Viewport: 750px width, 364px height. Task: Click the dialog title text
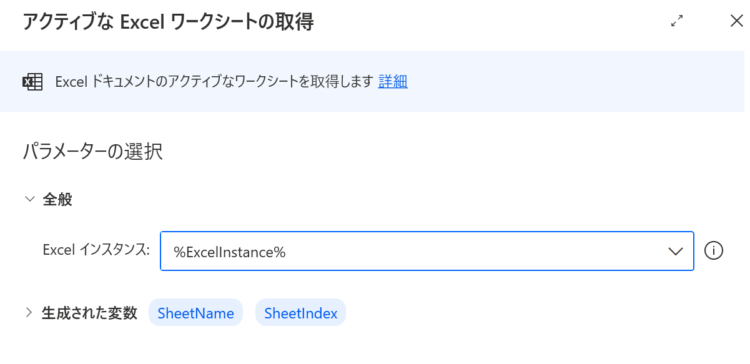click(x=168, y=22)
